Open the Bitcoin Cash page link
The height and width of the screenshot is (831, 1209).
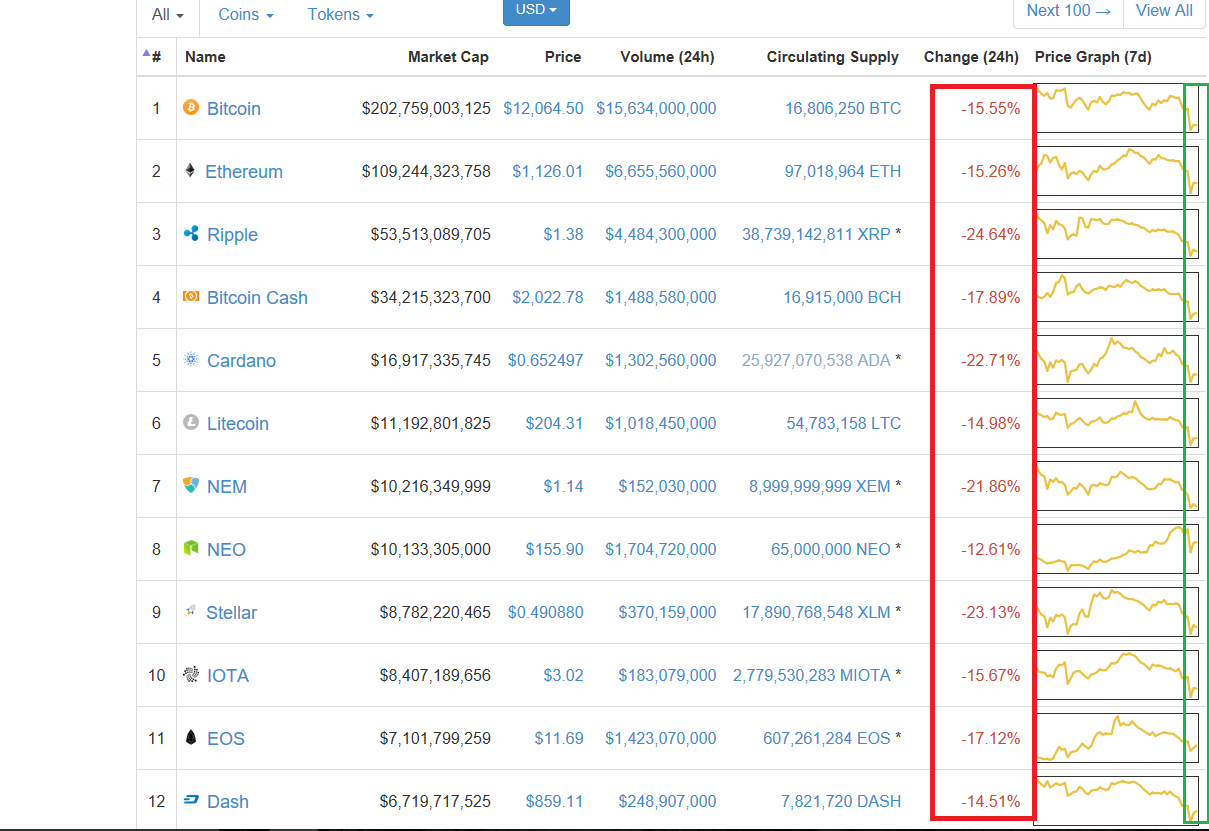[257, 298]
